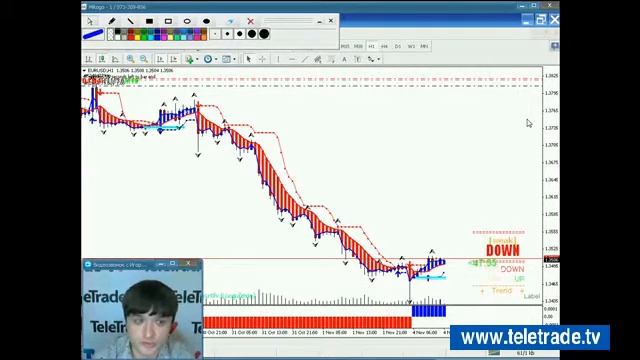
Task: Select the outlined rectangle shape tool
Action: pos(168,21)
